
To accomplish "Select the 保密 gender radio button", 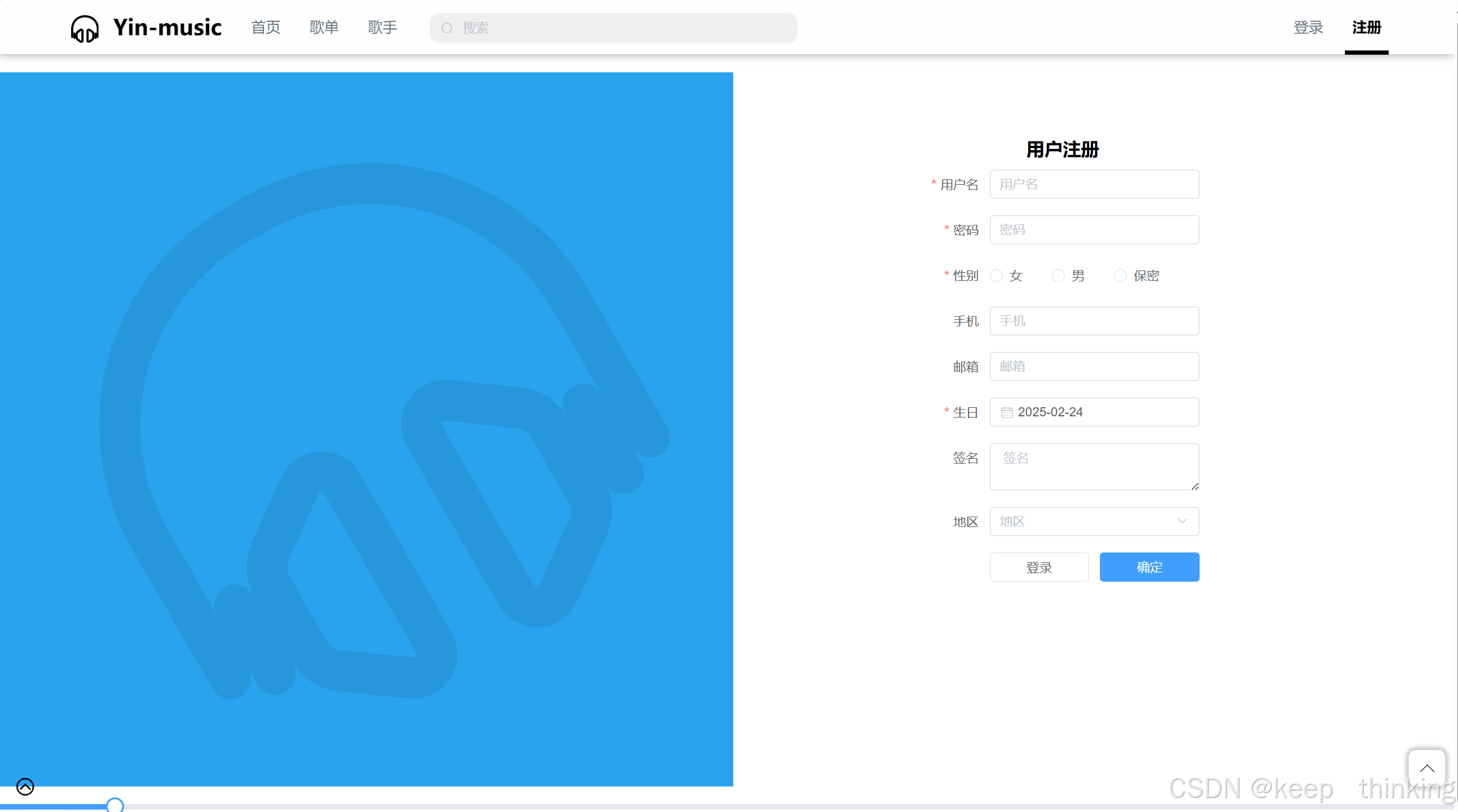I will tap(1120, 276).
